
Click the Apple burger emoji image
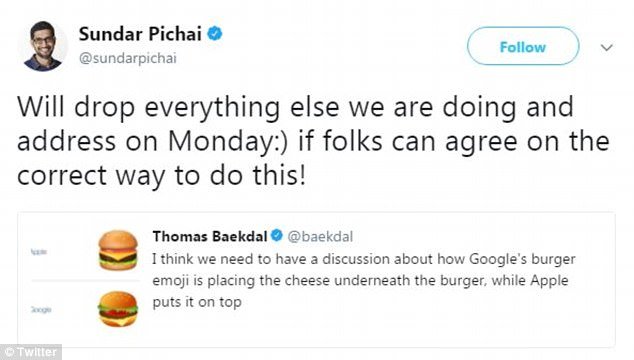click(x=118, y=250)
